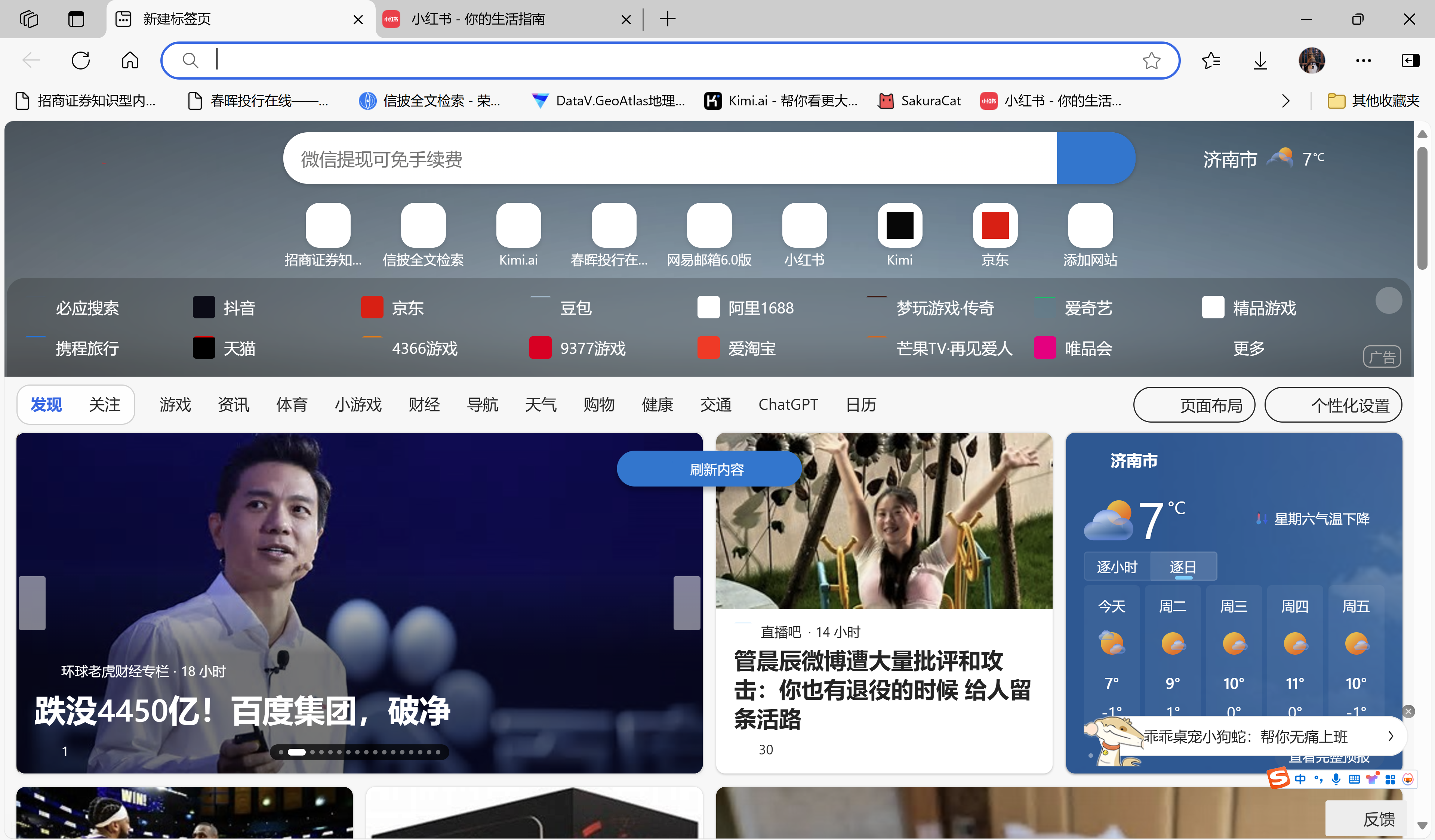Viewport: 1435px width, 840px height.
Task: Open 页面布局 options
Action: [x=1194, y=405]
